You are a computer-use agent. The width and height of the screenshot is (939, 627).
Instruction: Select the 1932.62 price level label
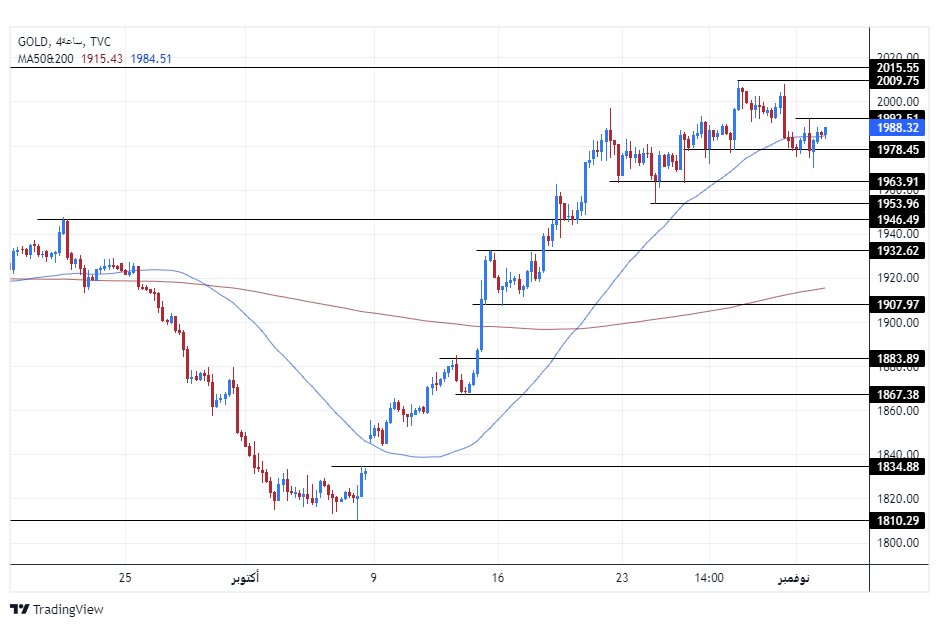[897, 250]
